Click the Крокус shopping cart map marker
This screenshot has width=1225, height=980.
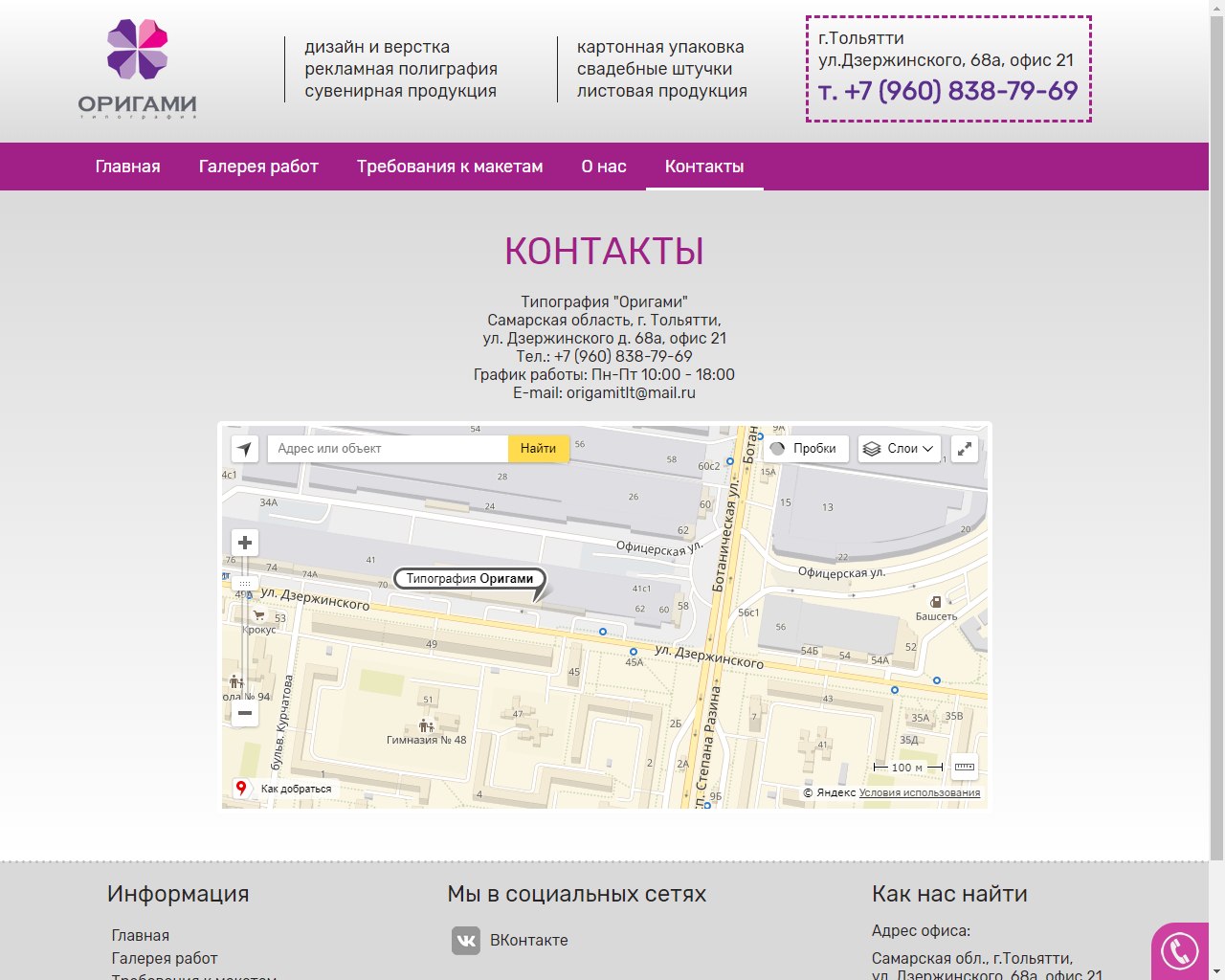258,615
